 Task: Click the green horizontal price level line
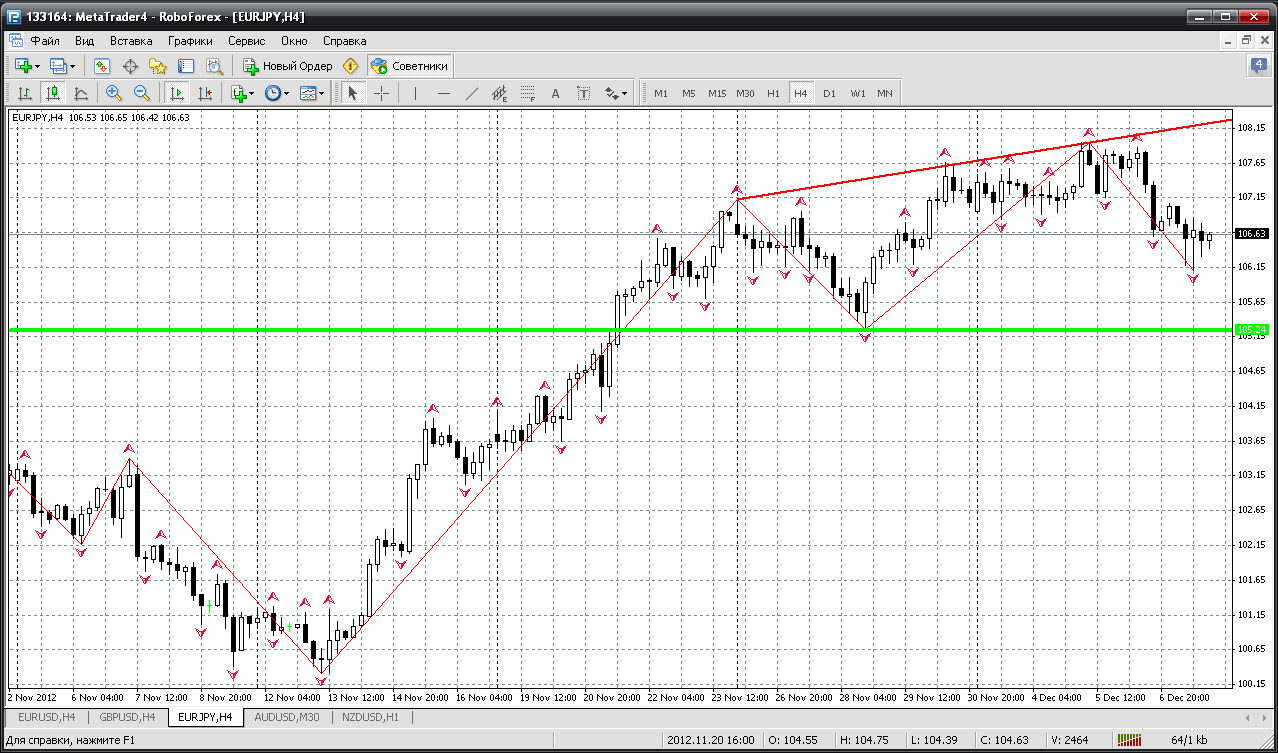pyautogui.click(x=620, y=329)
